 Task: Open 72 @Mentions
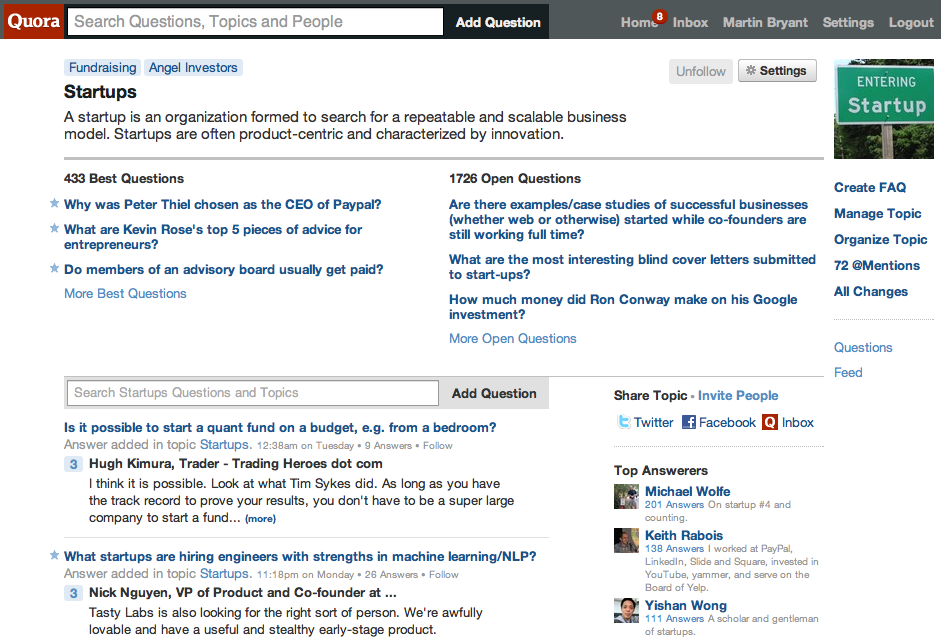877,265
